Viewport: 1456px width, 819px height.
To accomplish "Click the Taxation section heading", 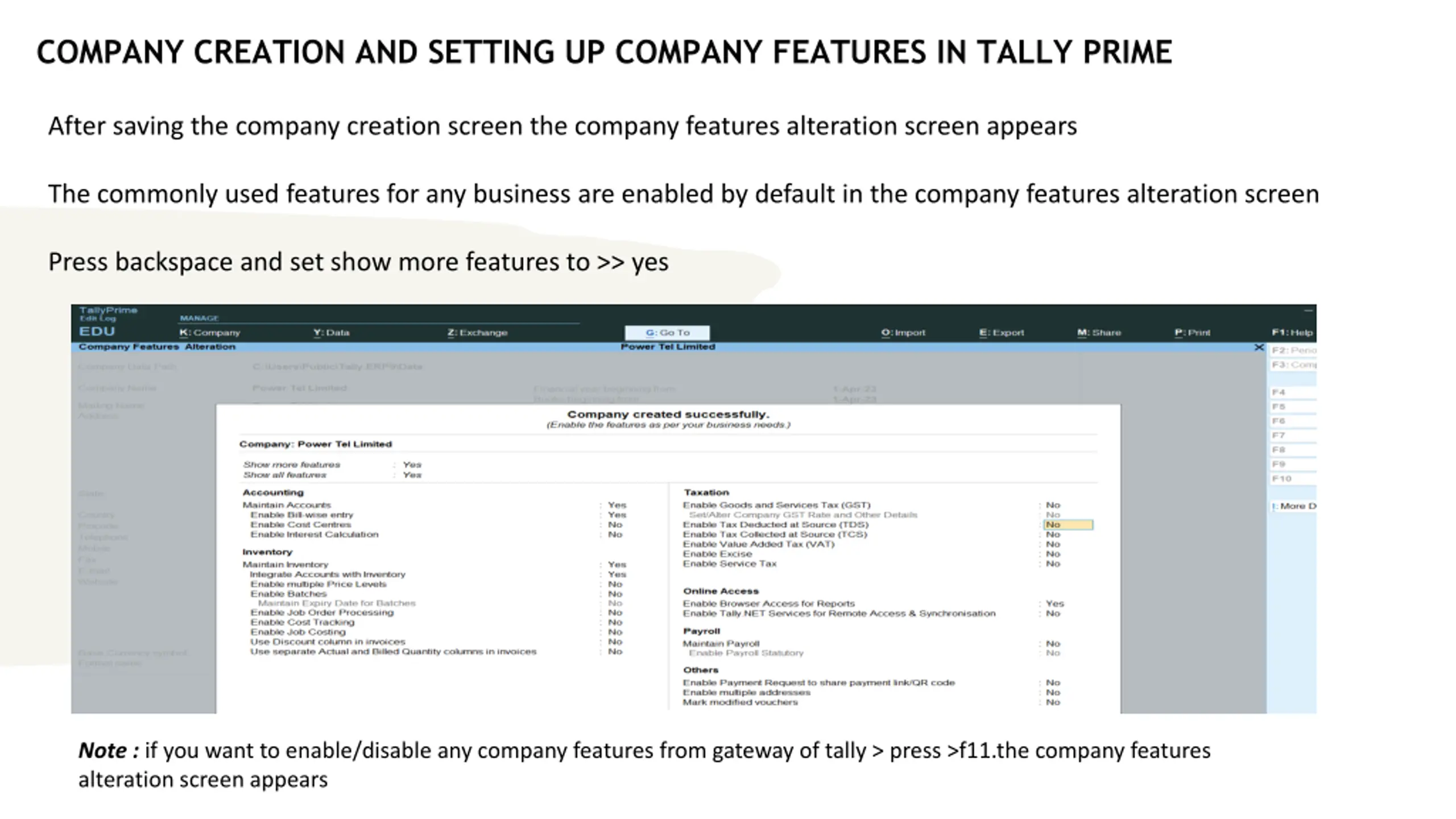I will pos(706,493).
